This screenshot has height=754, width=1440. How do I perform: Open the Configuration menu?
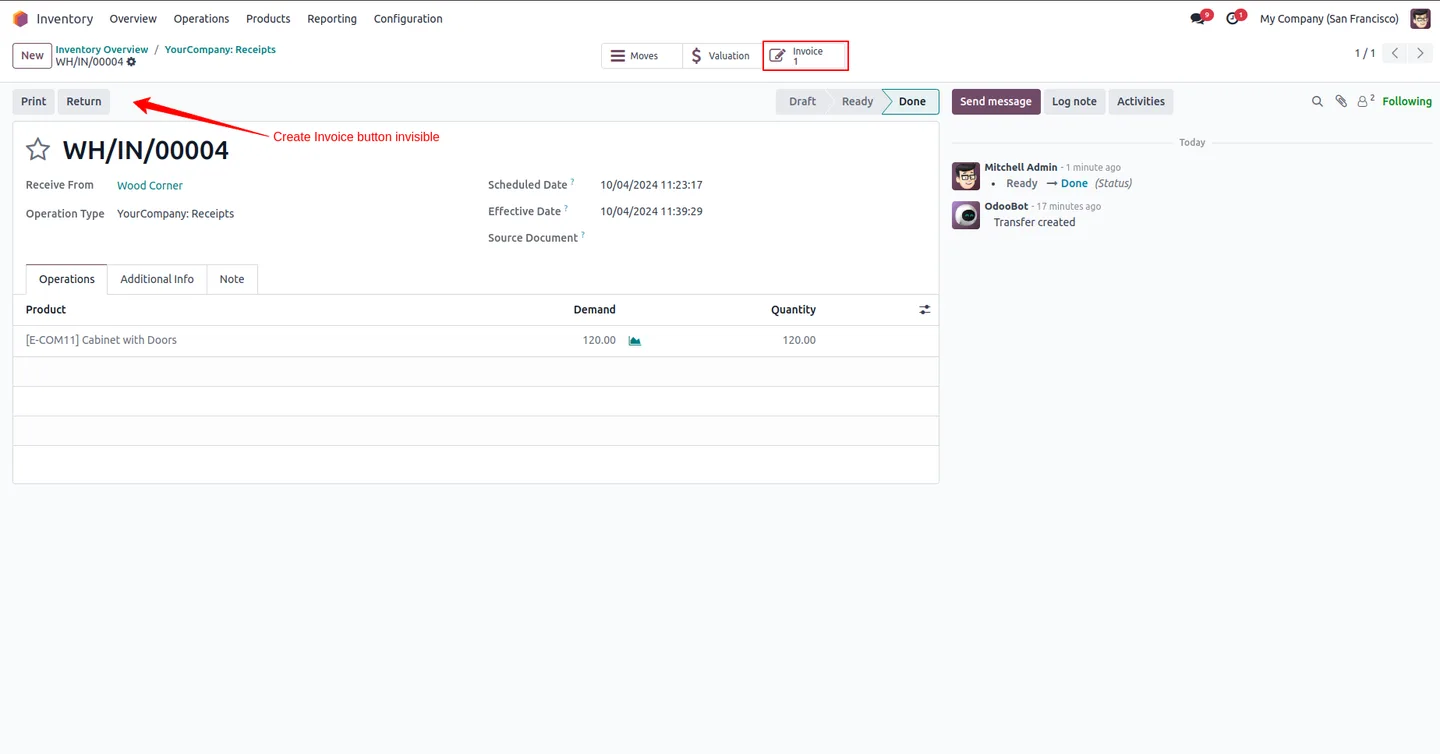pos(408,19)
